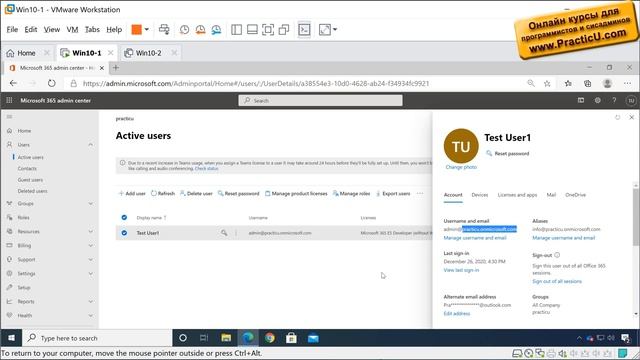The image size is (640, 360).
Task: Open the VM menu
Action: point(72,29)
